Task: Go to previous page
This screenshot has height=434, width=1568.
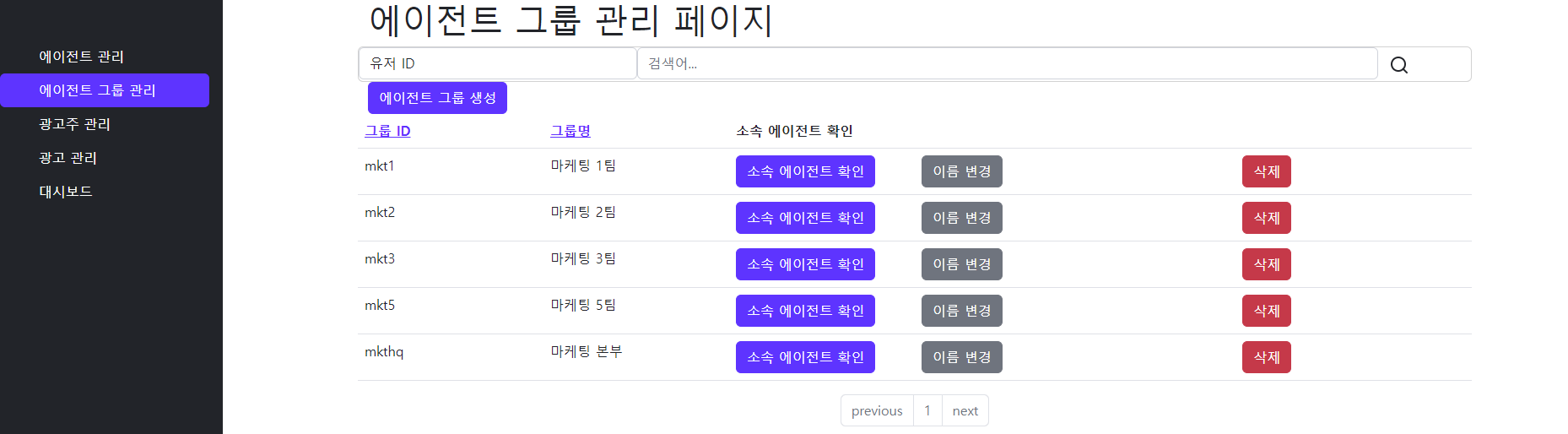Action: (876, 411)
